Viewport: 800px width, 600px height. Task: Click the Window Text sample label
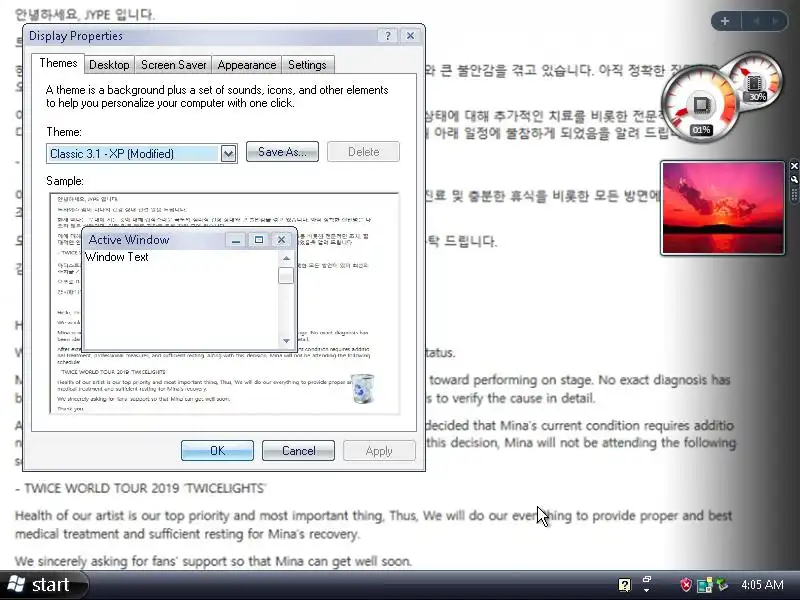point(116,257)
